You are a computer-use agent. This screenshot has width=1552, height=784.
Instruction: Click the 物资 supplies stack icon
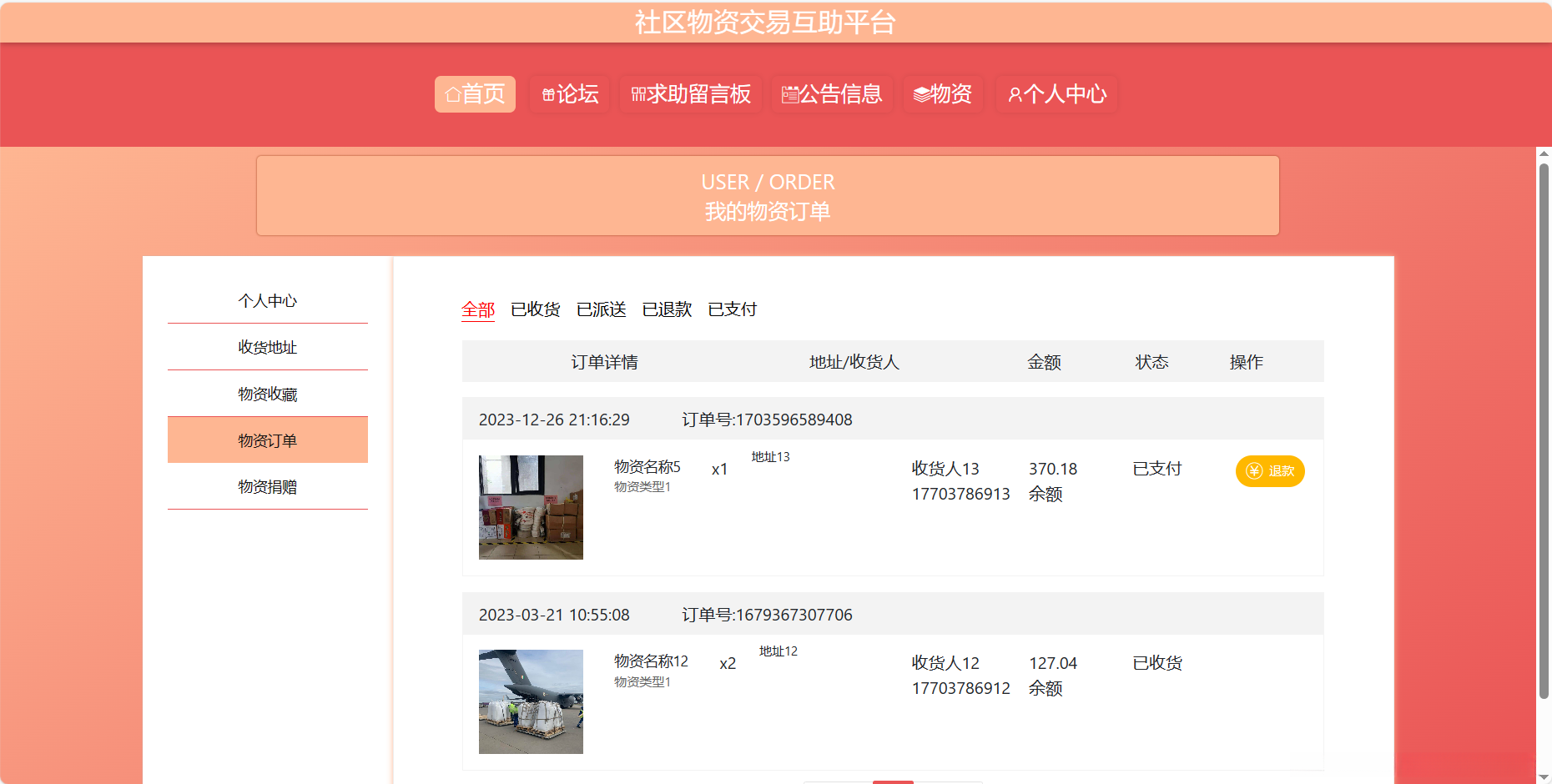click(x=921, y=94)
